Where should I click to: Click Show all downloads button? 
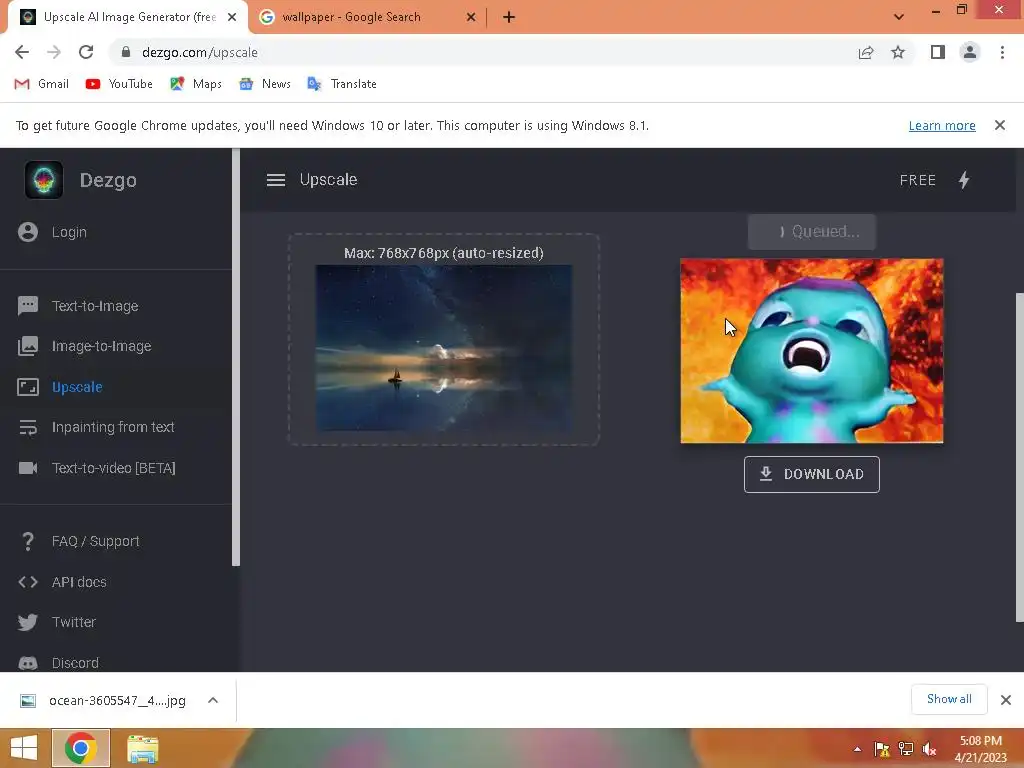pos(949,699)
